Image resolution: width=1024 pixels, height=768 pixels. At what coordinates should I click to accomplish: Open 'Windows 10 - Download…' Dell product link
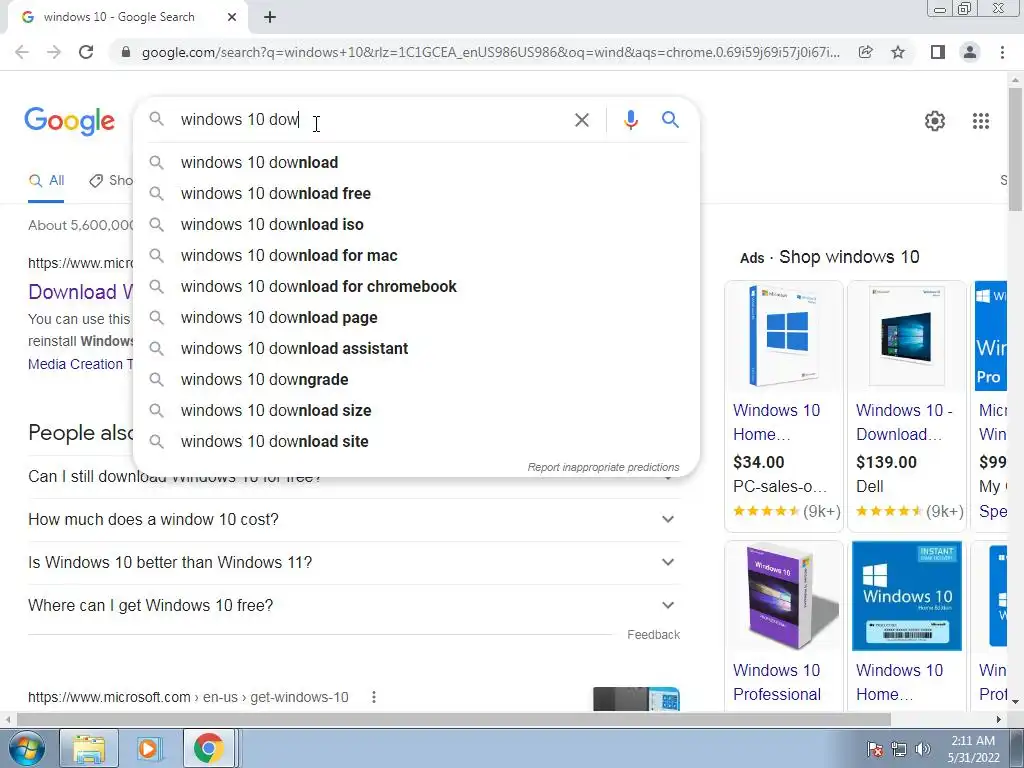coord(904,423)
